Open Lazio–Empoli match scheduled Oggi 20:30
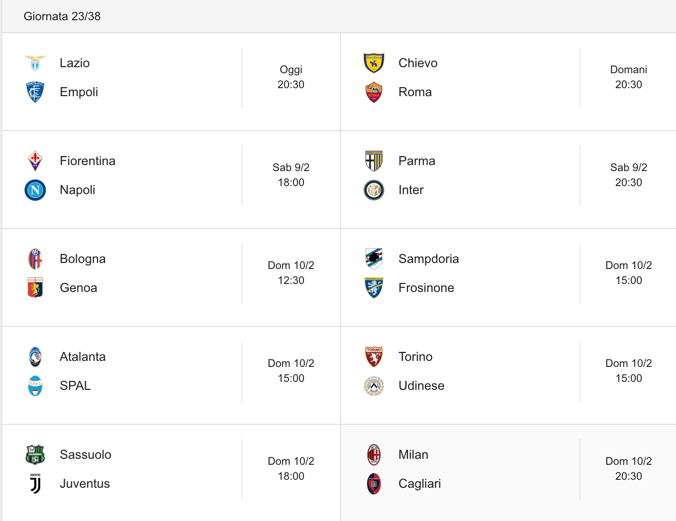676x521 pixels. pos(171,82)
